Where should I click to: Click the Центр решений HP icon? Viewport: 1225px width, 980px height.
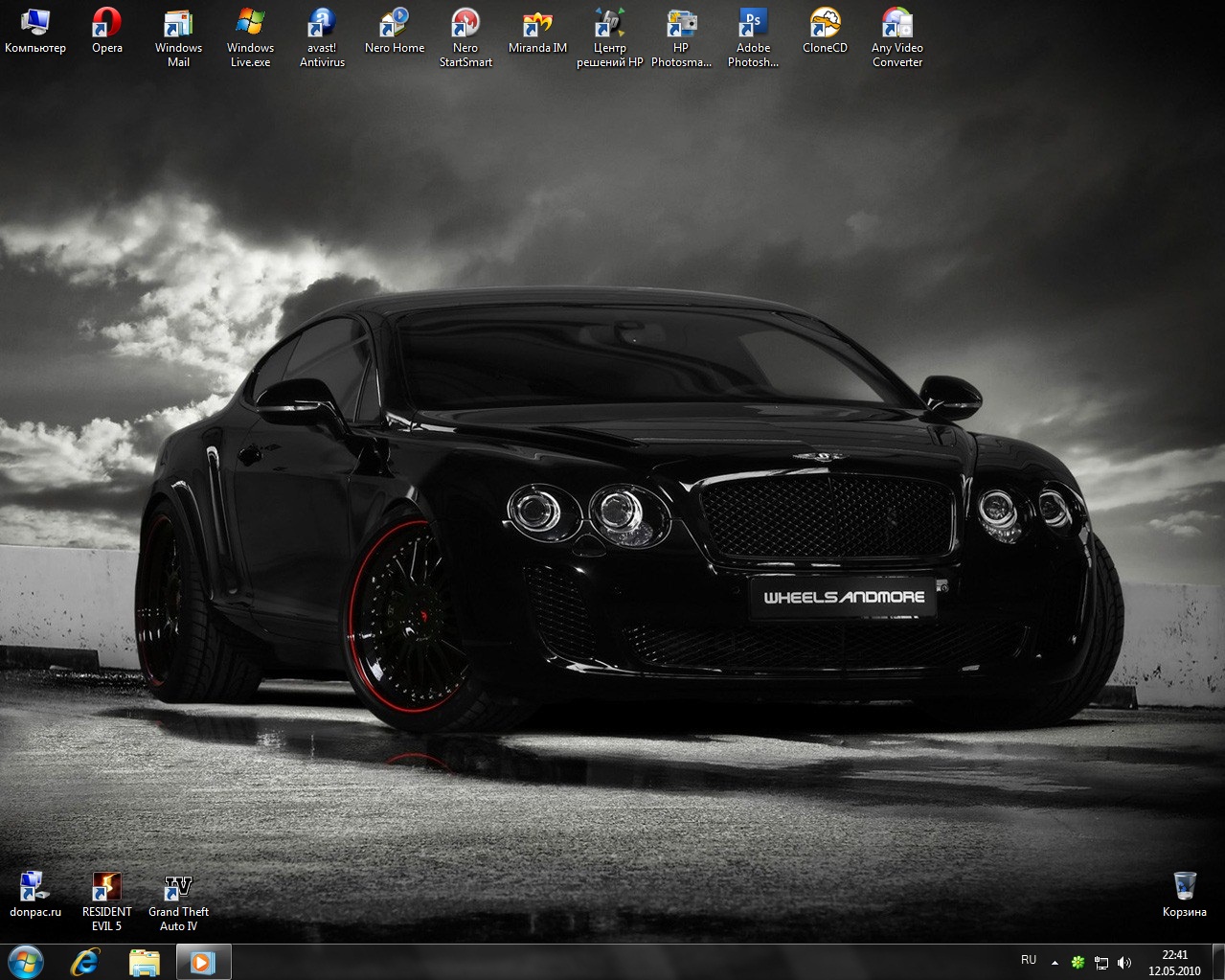click(x=610, y=38)
